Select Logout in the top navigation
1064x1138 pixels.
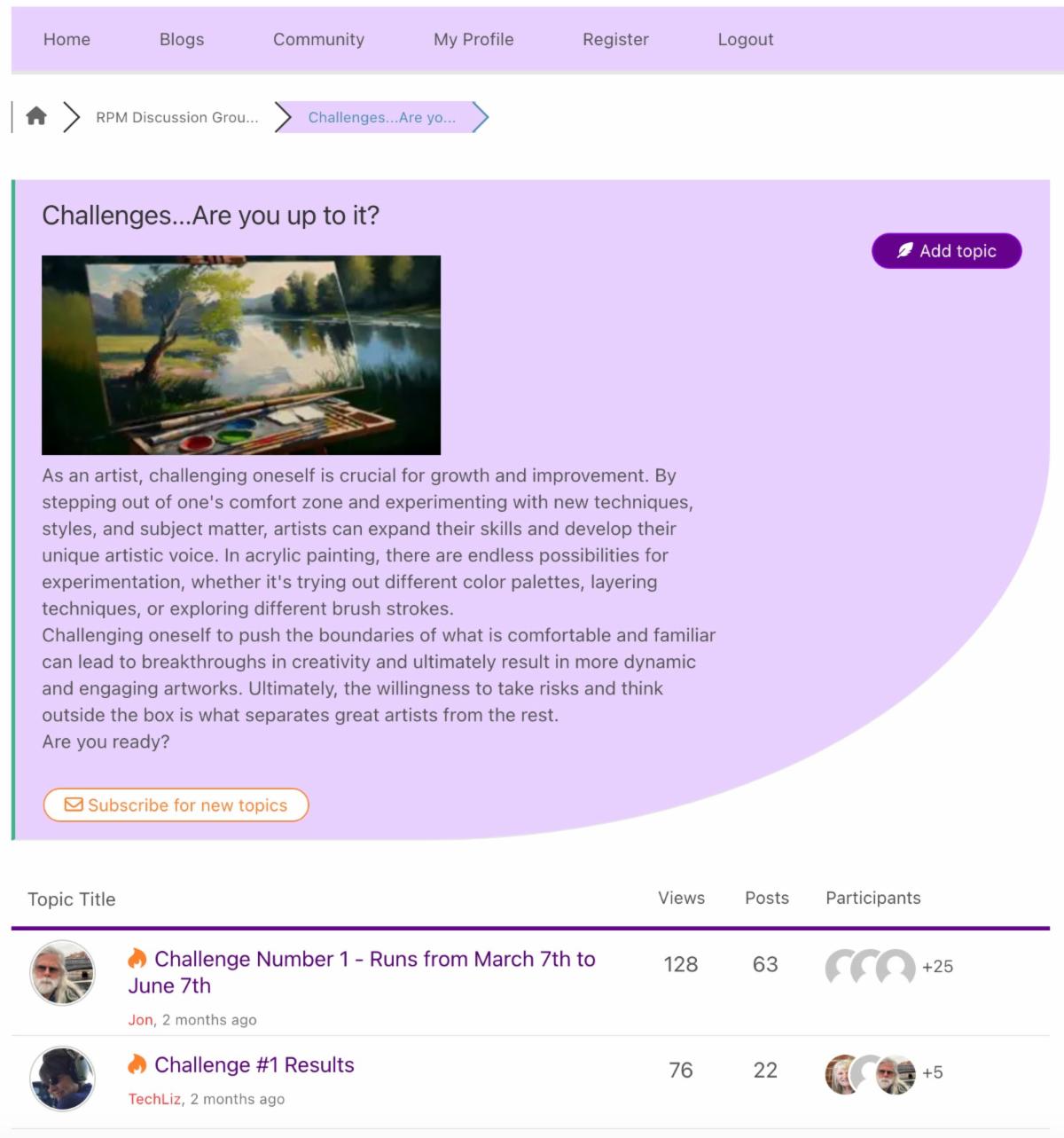click(746, 39)
